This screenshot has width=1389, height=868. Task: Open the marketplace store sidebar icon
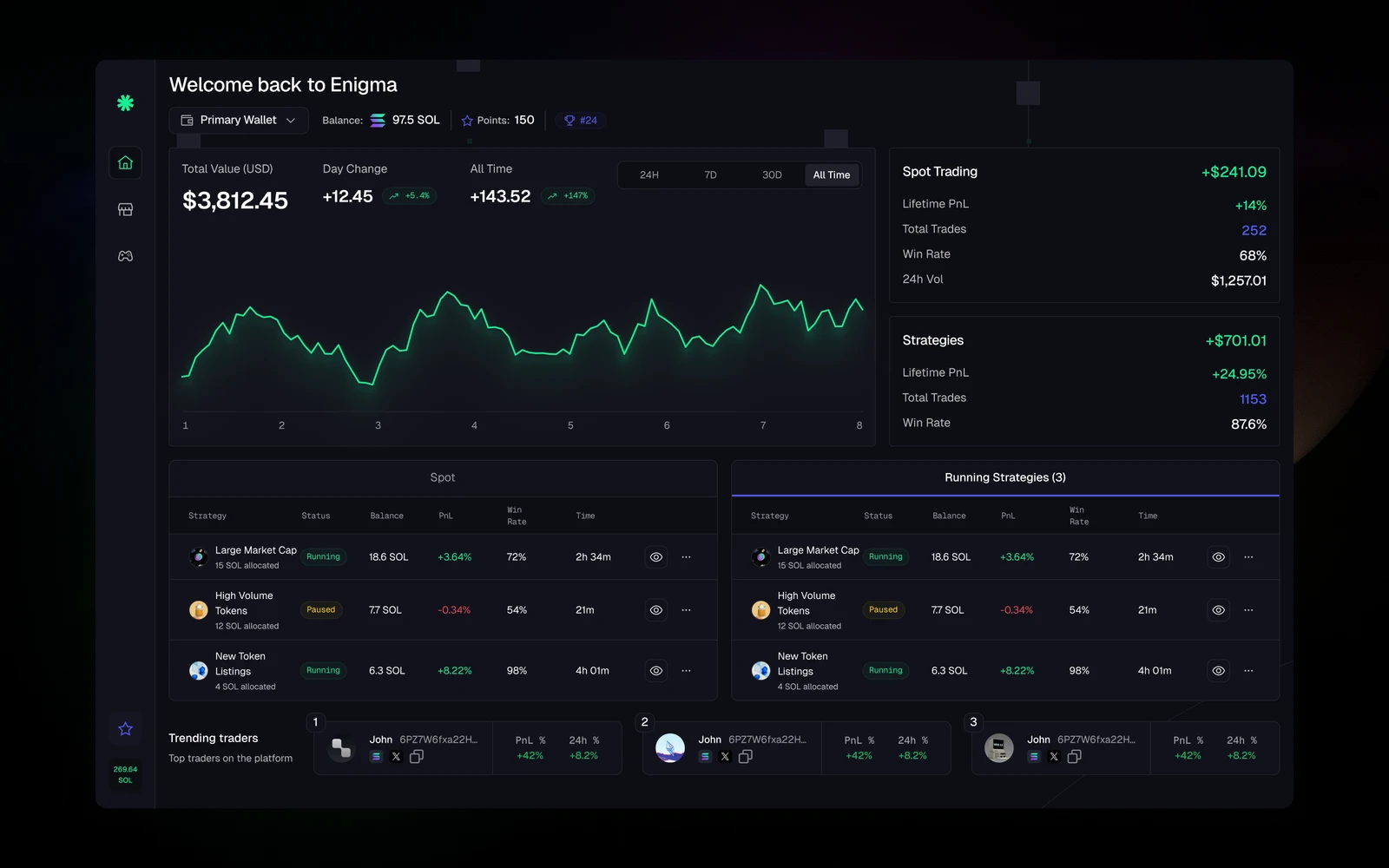click(x=125, y=209)
